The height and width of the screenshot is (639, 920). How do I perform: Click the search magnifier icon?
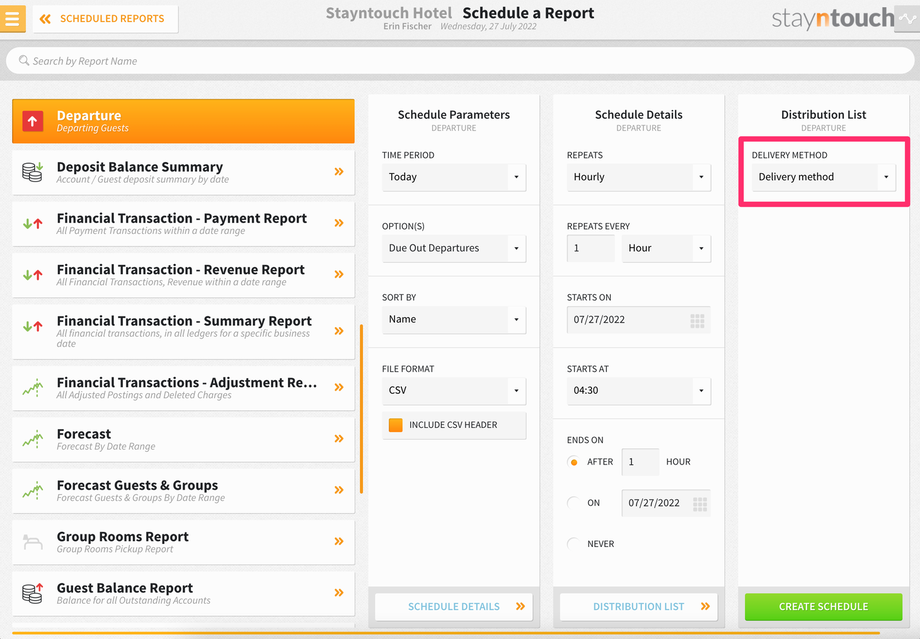tap(24, 60)
